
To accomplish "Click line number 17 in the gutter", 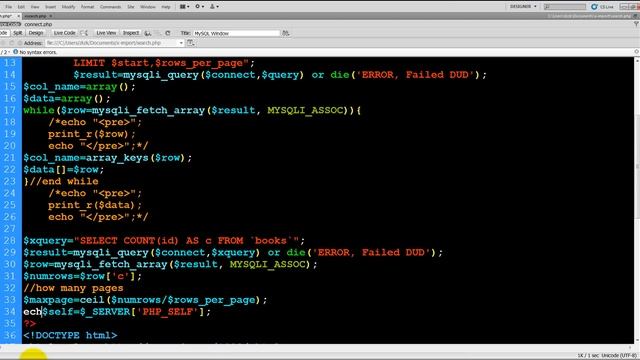I will pyautogui.click(x=10, y=110).
